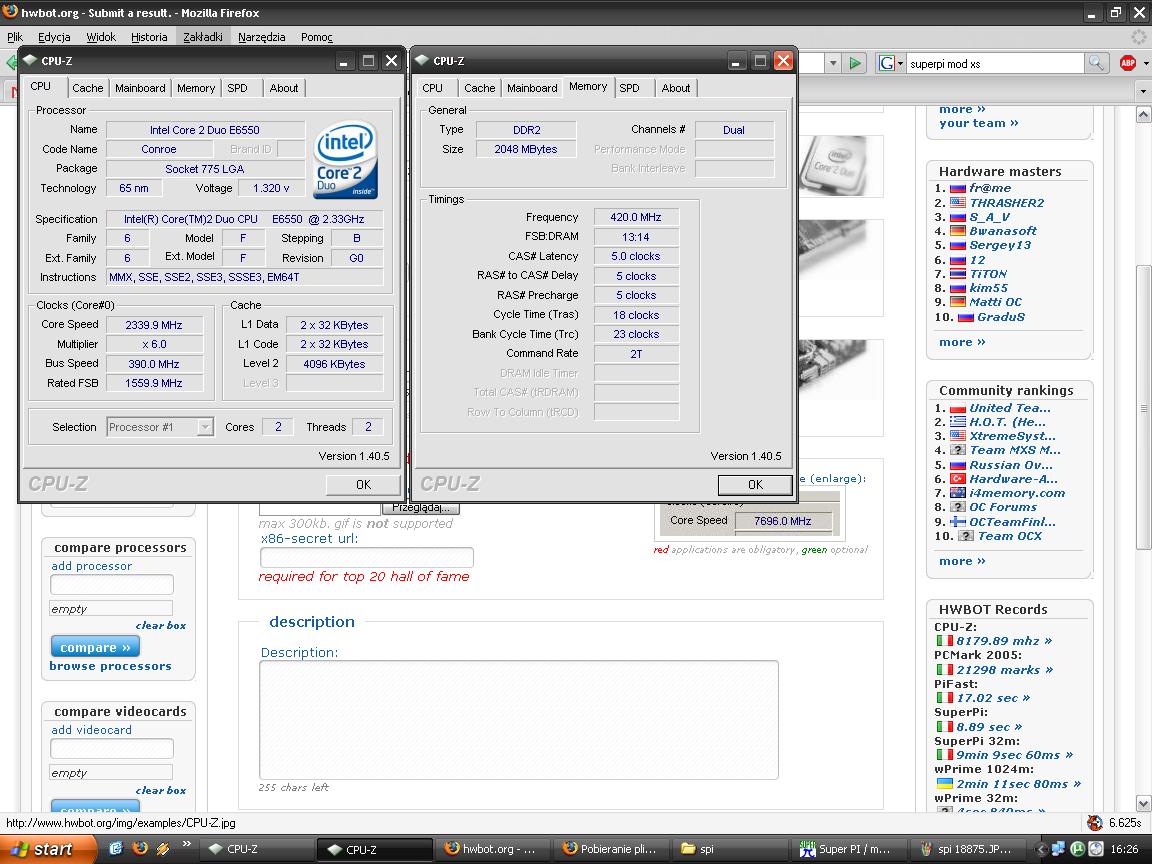The width and height of the screenshot is (1152, 864).
Task: Click the compare button under compare processors
Action: pyautogui.click(x=95, y=647)
